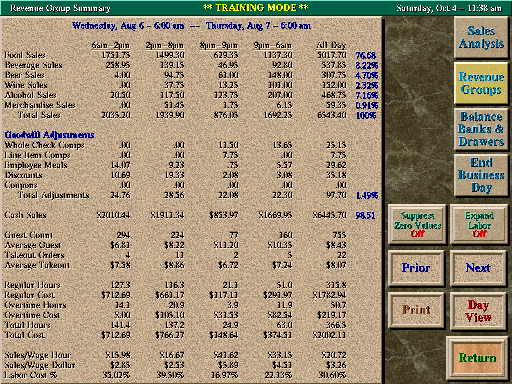Open Balance Banks & Drawers
Image resolution: width=512 pixels, height=384 pixels.
click(481, 129)
